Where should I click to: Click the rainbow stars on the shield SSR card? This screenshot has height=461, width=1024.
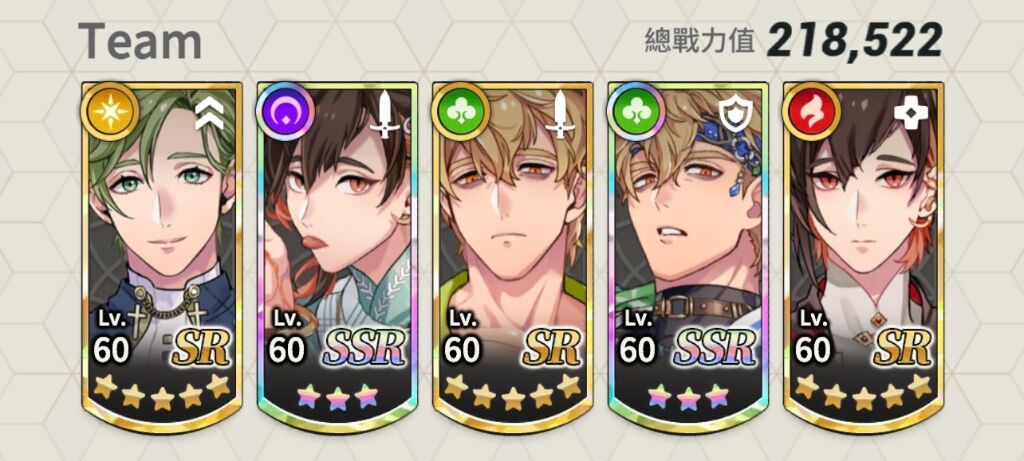pyautogui.click(x=688, y=396)
